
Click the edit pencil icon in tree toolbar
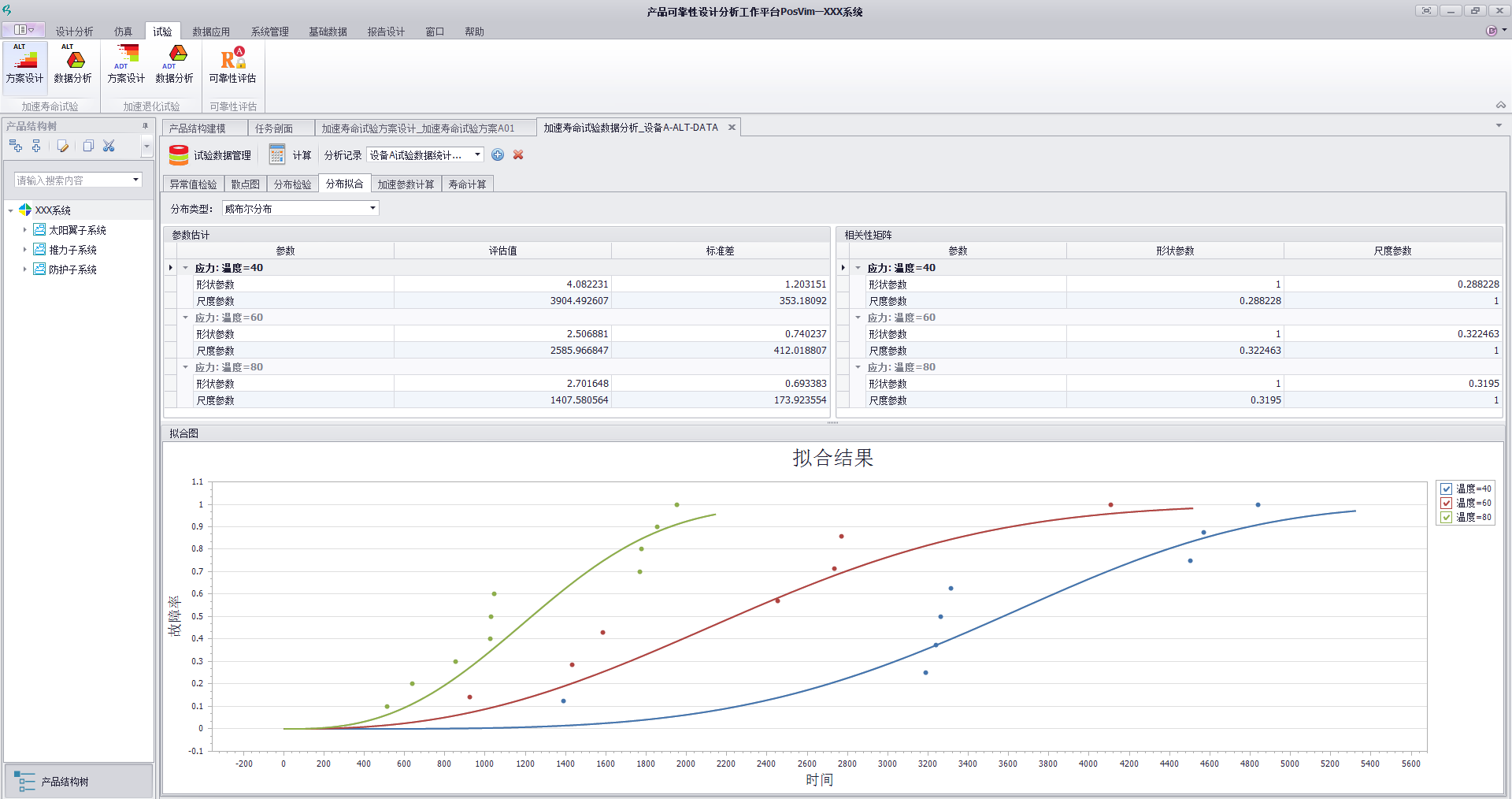point(63,146)
